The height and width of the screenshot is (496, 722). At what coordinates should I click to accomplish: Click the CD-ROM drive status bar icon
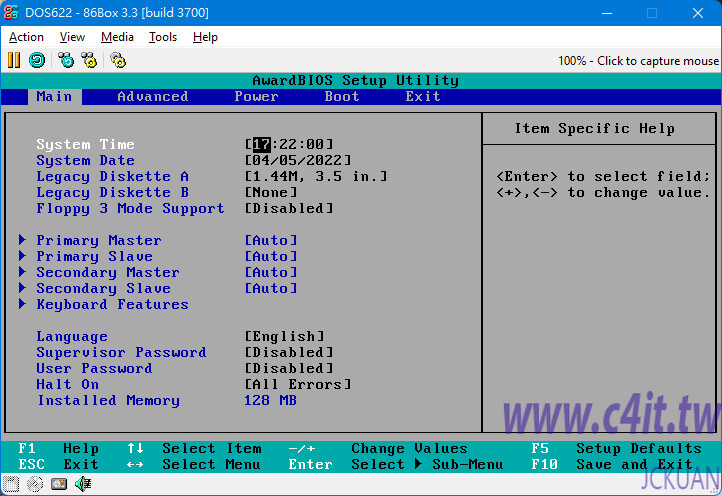click(35, 484)
